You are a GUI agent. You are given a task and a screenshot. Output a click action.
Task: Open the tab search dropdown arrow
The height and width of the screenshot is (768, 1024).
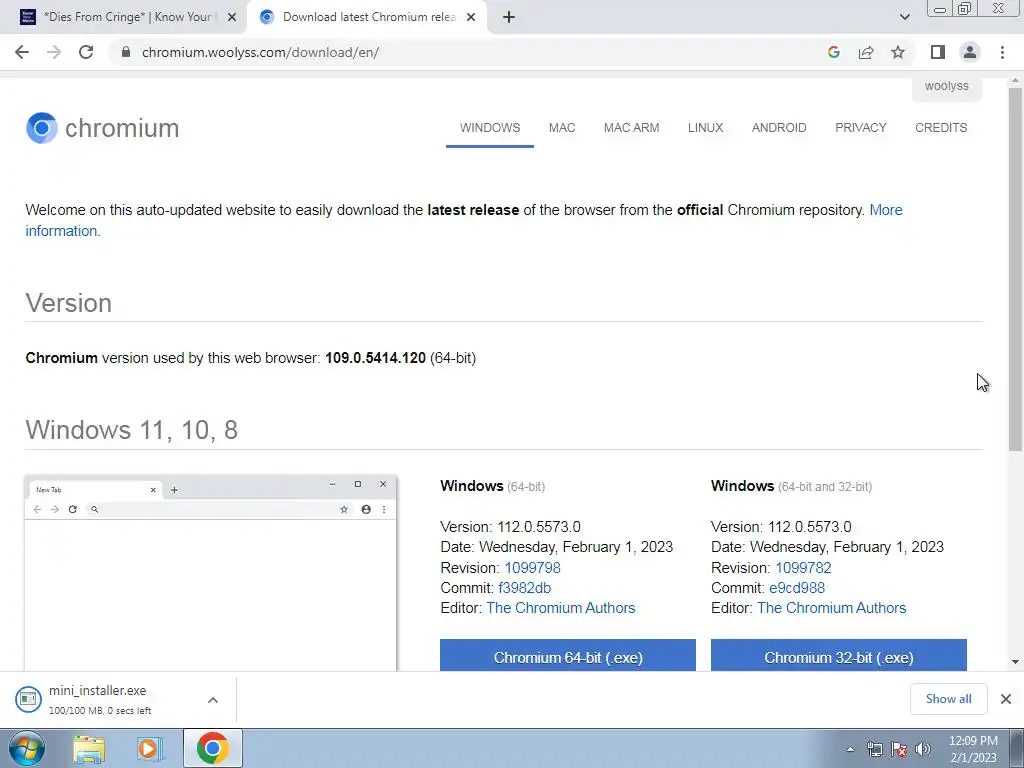904,18
